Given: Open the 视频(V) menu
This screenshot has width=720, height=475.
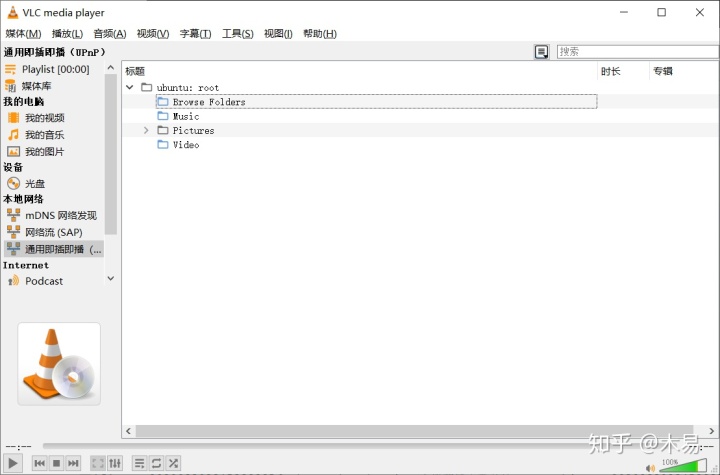Looking at the screenshot, I should click(153, 34).
